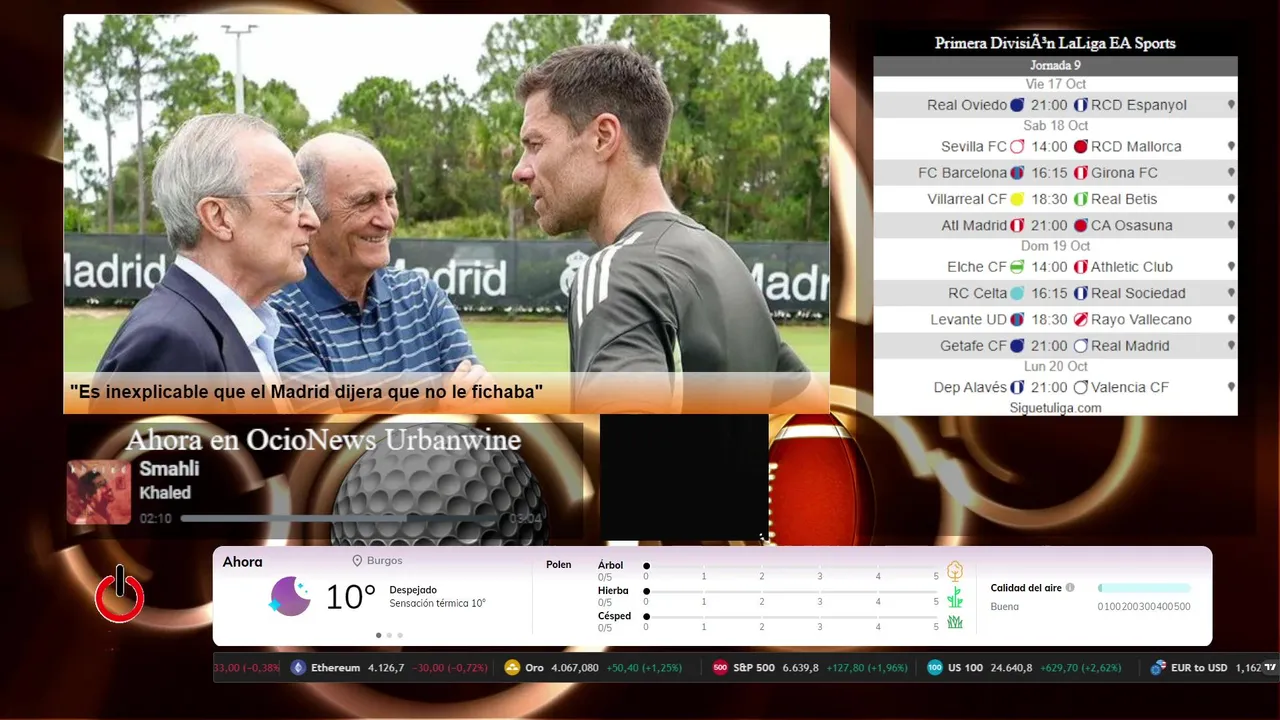The image size is (1280, 720).
Task: Select the first weather card page dot
Action: [378, 635]
